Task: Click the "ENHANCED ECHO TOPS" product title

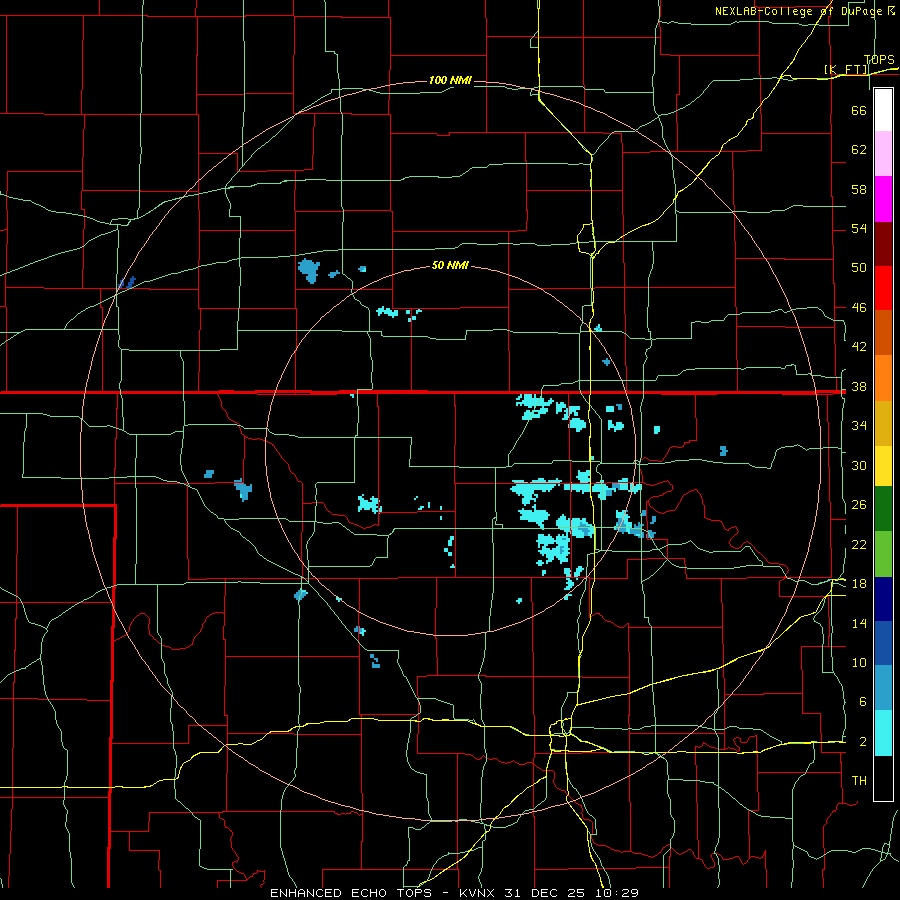Action: click(351, 893)
